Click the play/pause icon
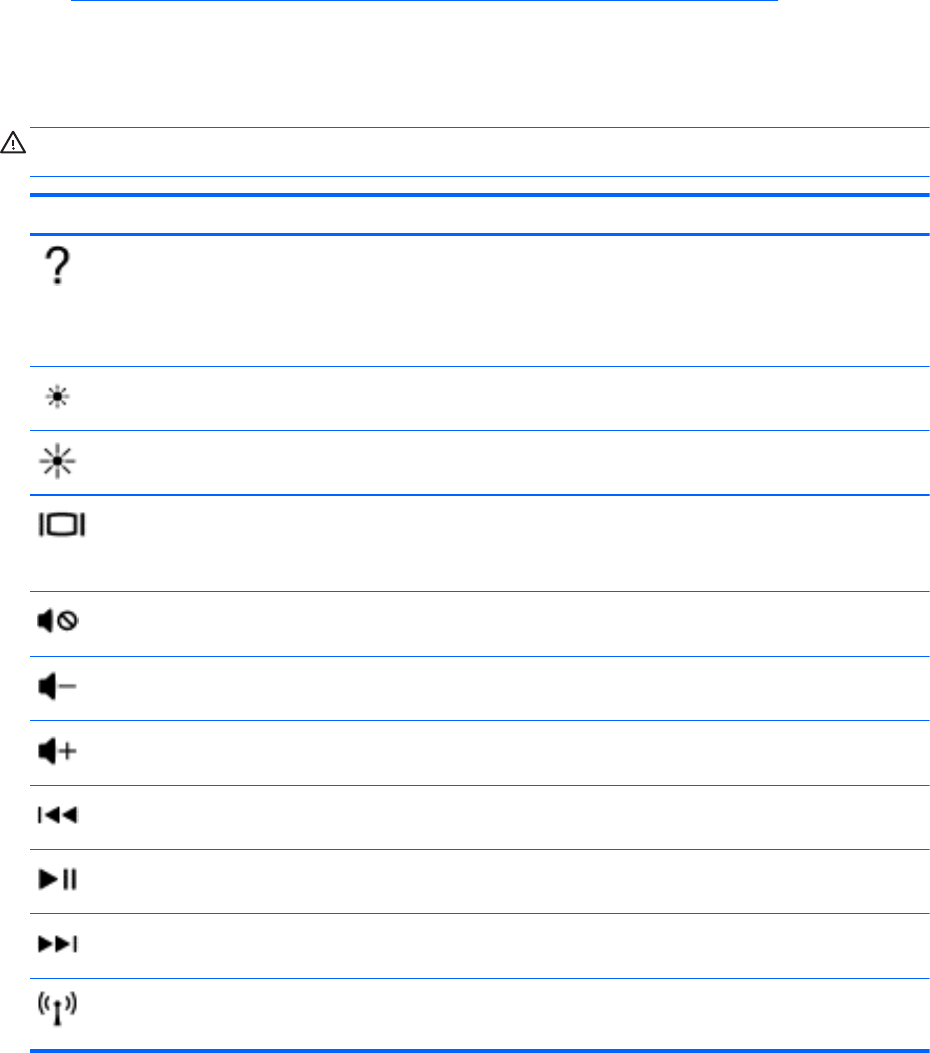Screen dimensions: 930x1053 click(61, 880)
